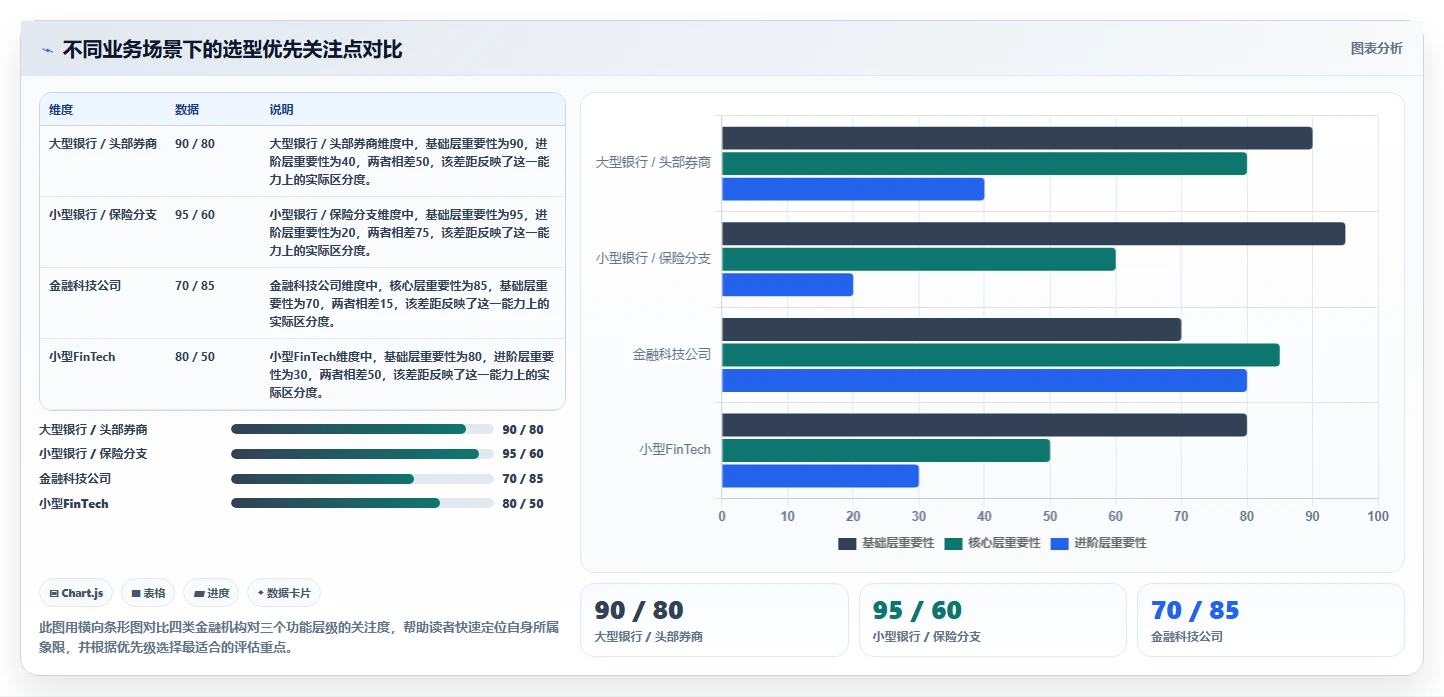1444x697 pixels.
Task: Select the 数据卡片 tag chip
Action: point(284,593)
